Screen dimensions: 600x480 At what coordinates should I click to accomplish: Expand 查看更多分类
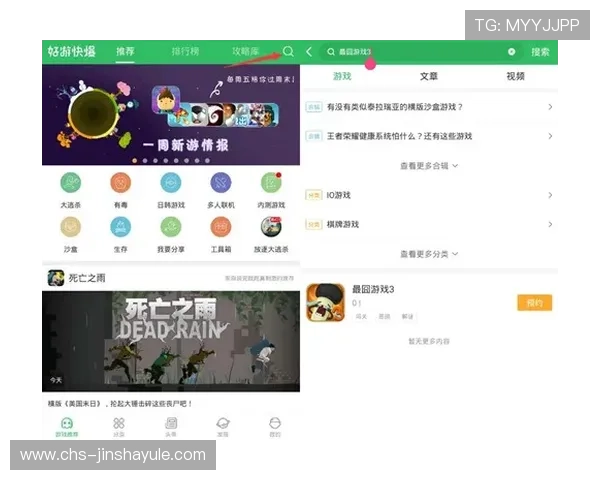[429, 254]
